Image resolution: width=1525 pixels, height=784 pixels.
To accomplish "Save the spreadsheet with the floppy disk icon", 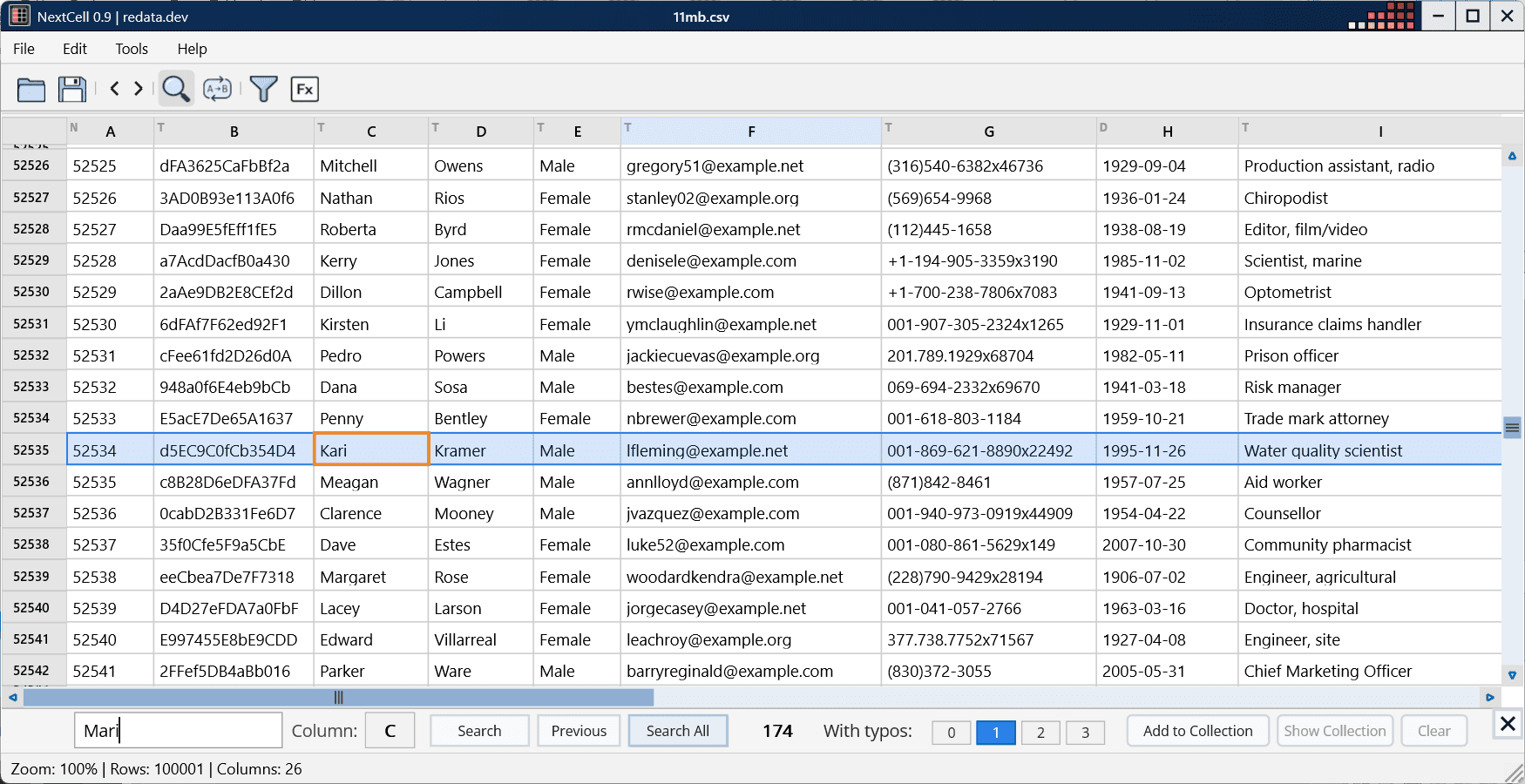I will coord(72,89).
